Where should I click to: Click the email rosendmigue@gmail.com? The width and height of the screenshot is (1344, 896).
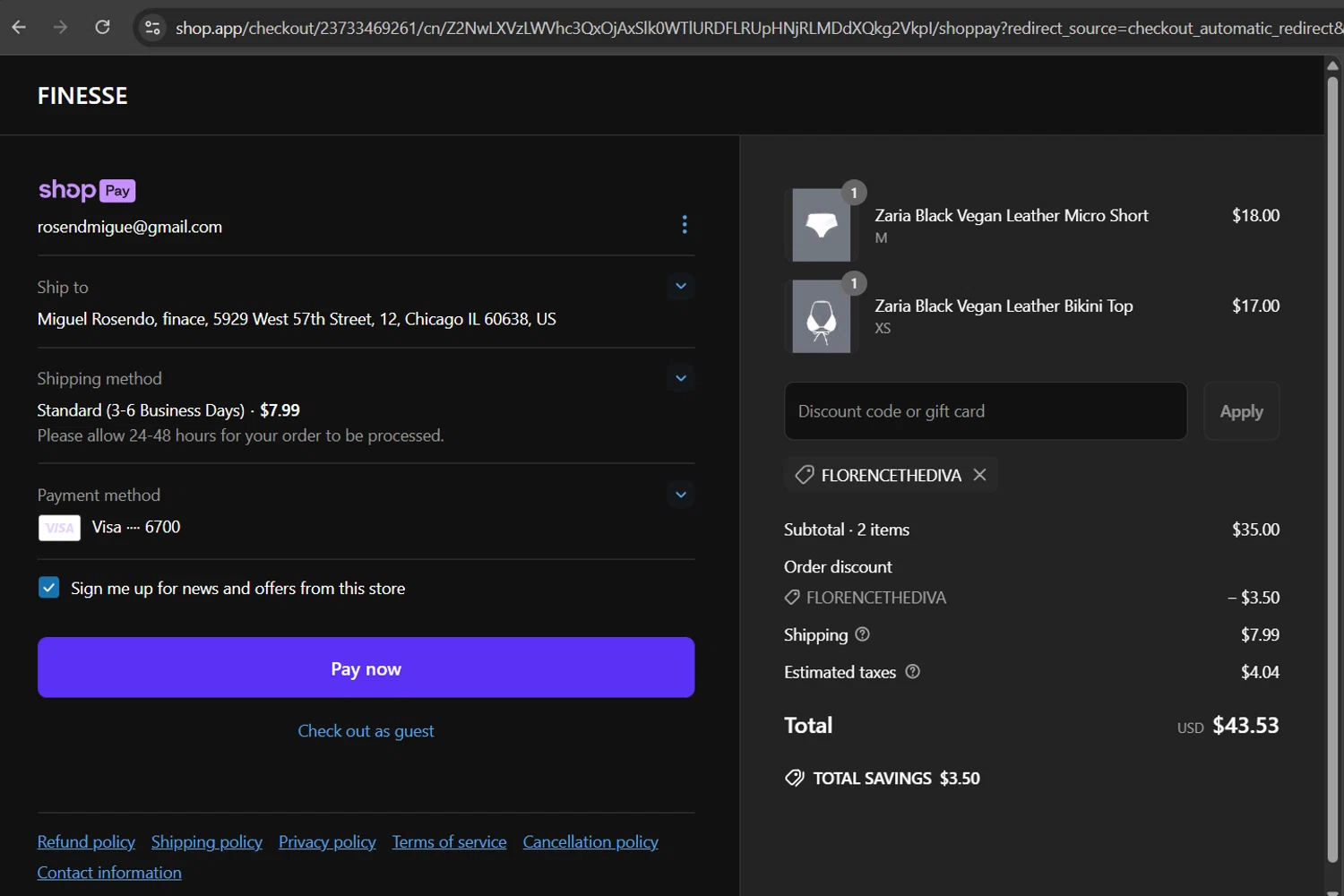pos(130,227)
